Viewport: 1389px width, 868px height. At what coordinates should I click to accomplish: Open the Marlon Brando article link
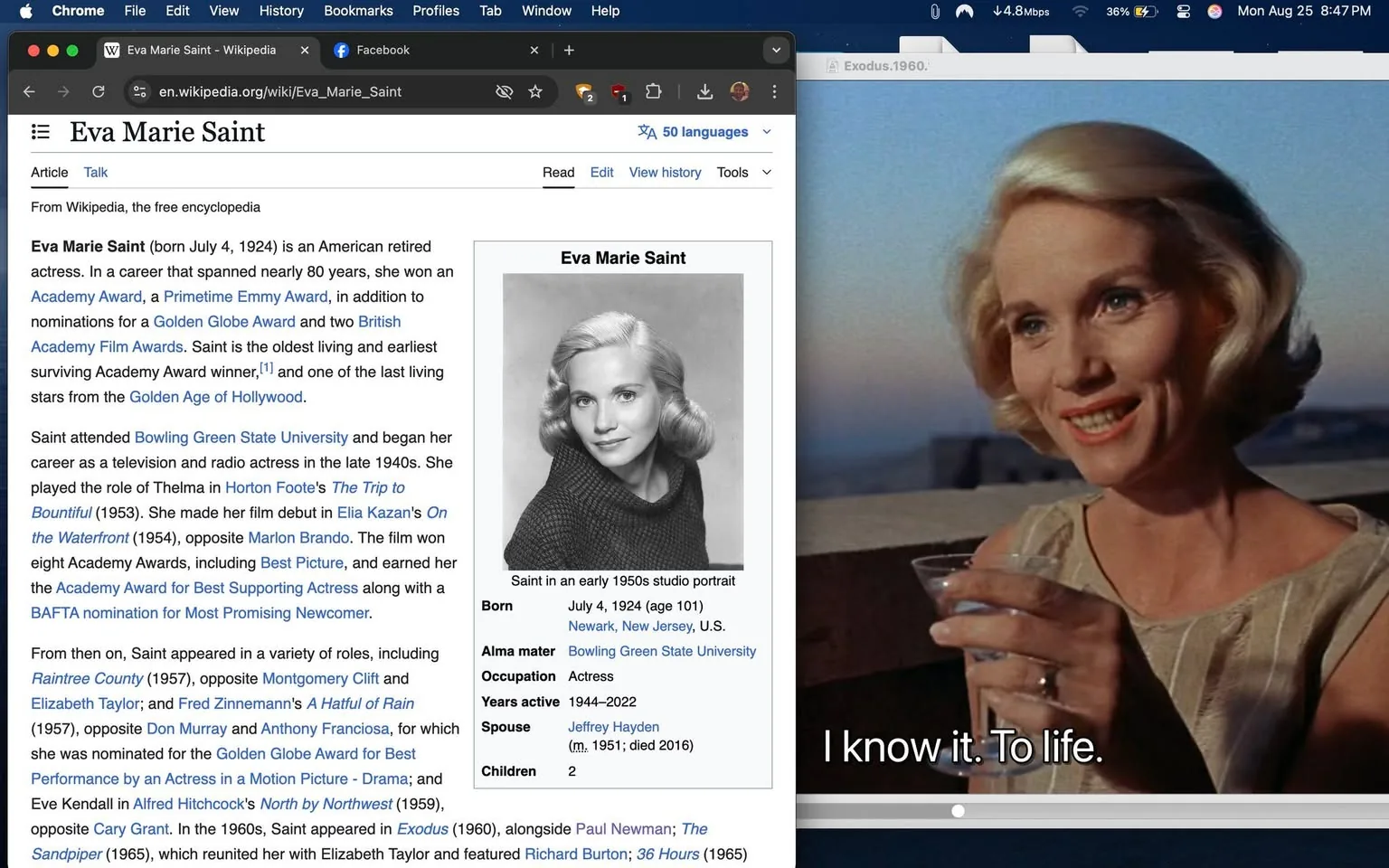tap(298, 537)
